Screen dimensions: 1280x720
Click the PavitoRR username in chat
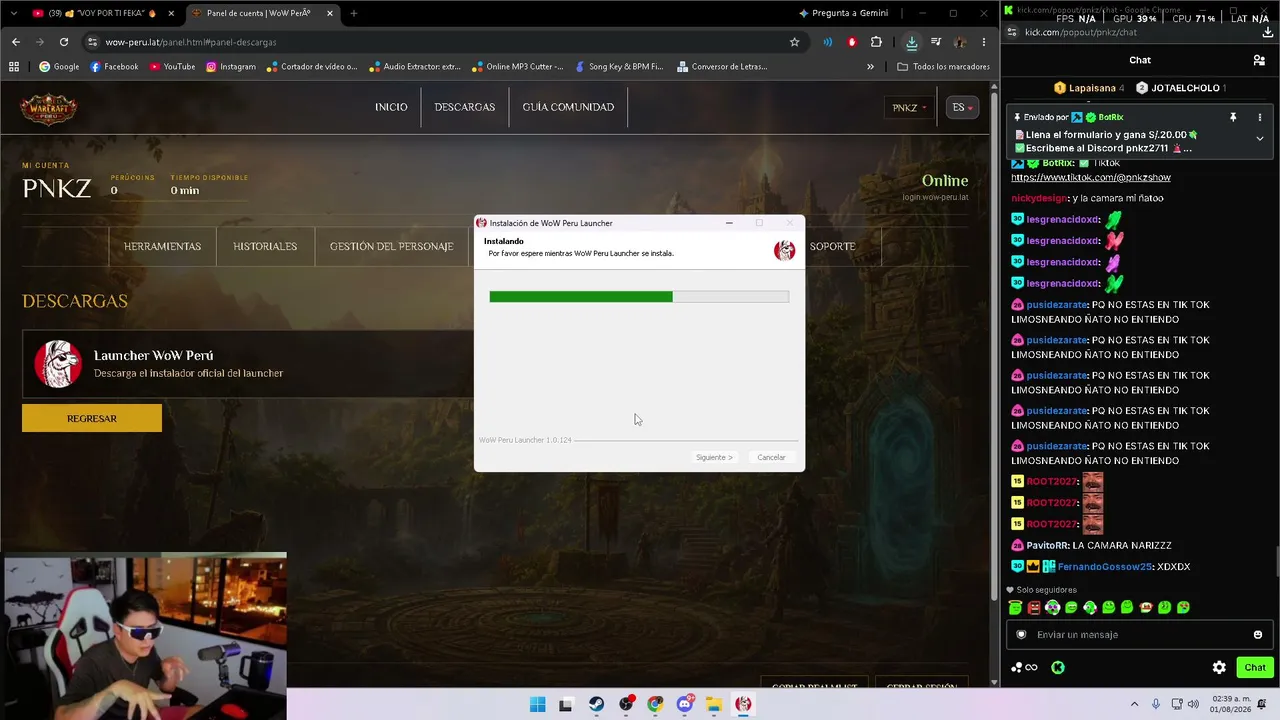(1047, 545)
